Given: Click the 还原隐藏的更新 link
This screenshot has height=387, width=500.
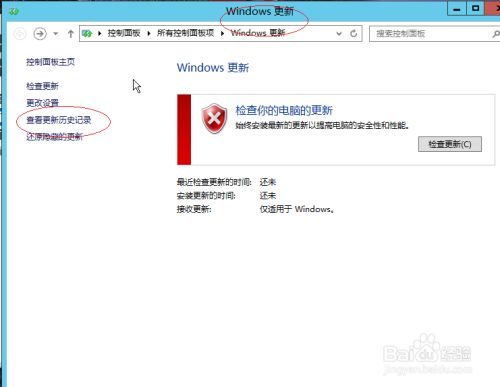Looking at the screenshot, I should [54, 137].
